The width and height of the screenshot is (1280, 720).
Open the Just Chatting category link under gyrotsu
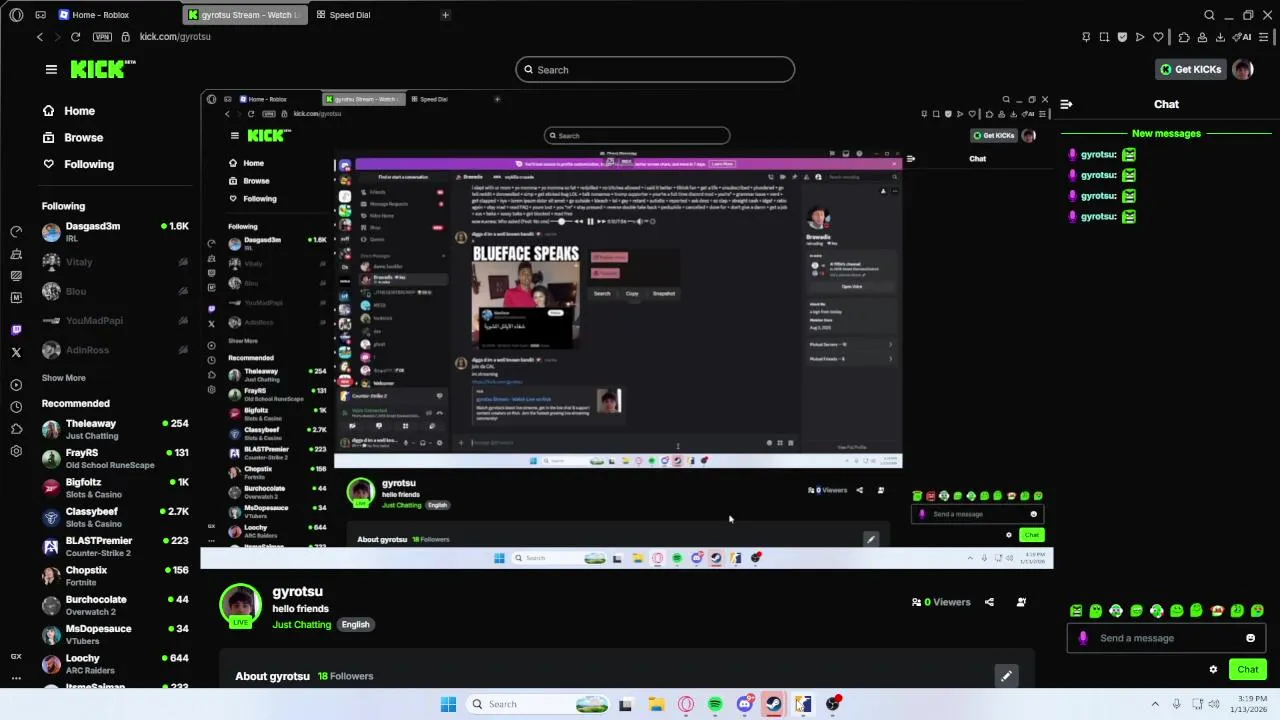(301, 625)
